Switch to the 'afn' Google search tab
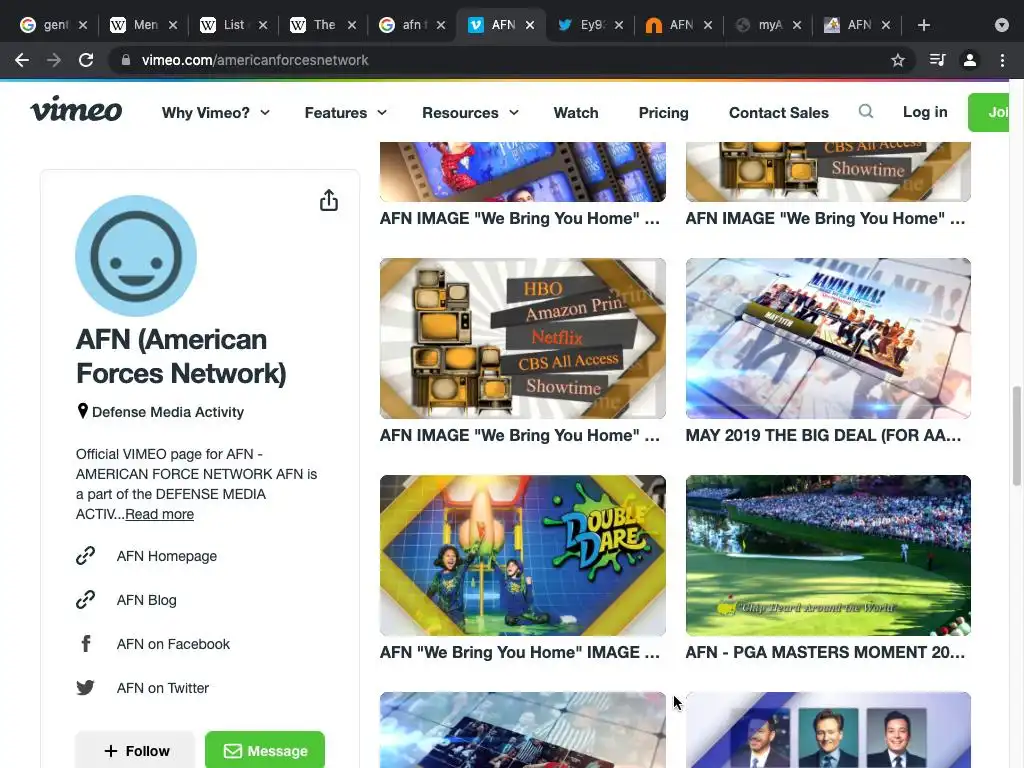This screenshot has width=1024, height=768. (412, 25)
